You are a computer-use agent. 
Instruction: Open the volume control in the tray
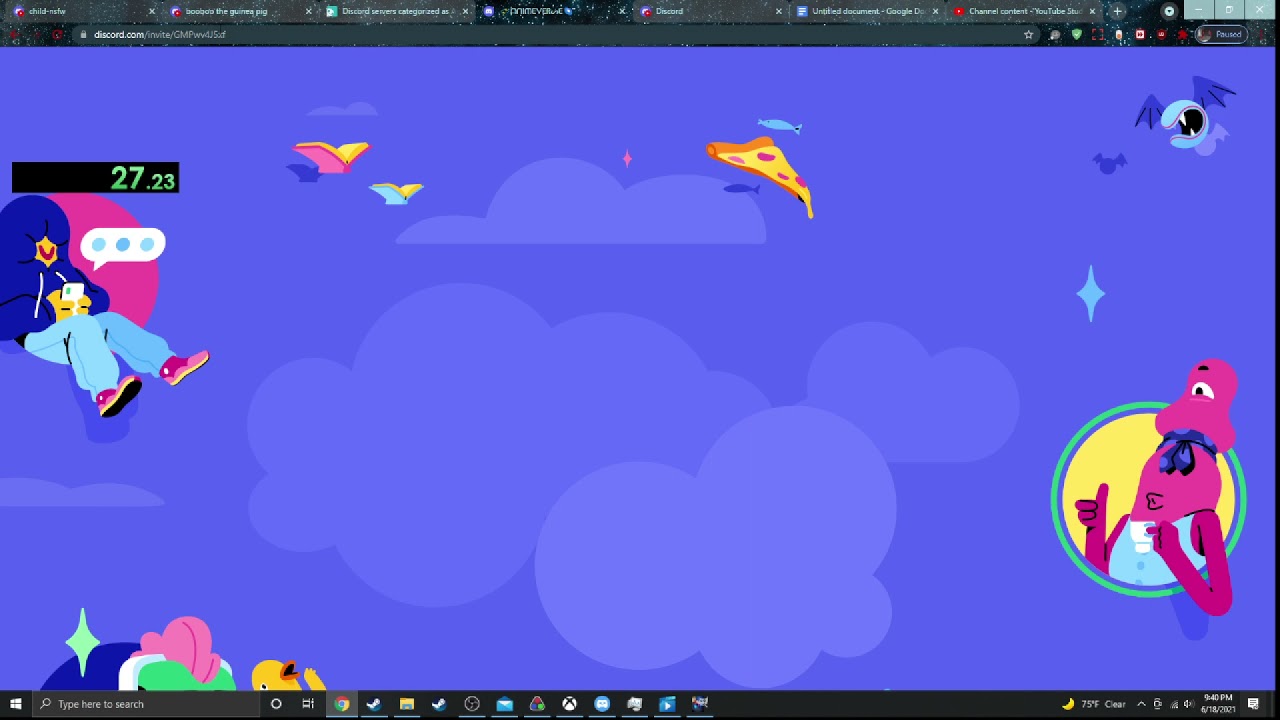tap(1189, 704)
